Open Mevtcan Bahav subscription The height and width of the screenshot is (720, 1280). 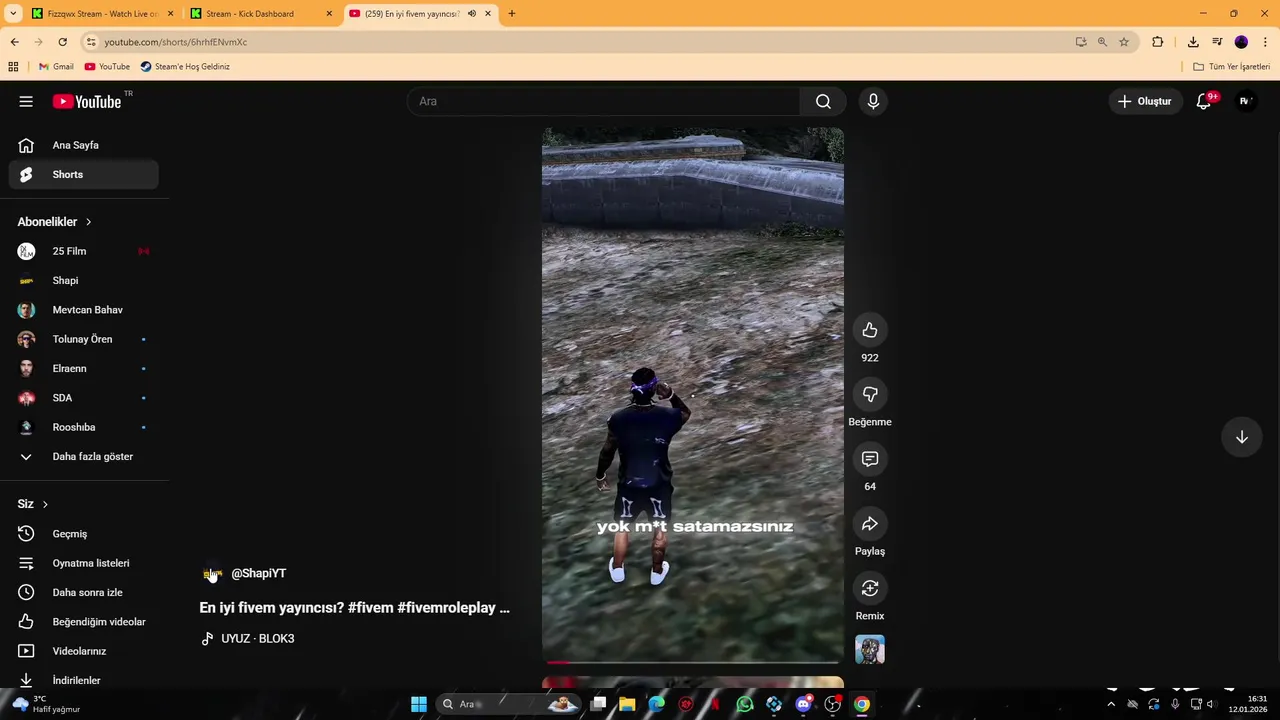coord(84,310)
